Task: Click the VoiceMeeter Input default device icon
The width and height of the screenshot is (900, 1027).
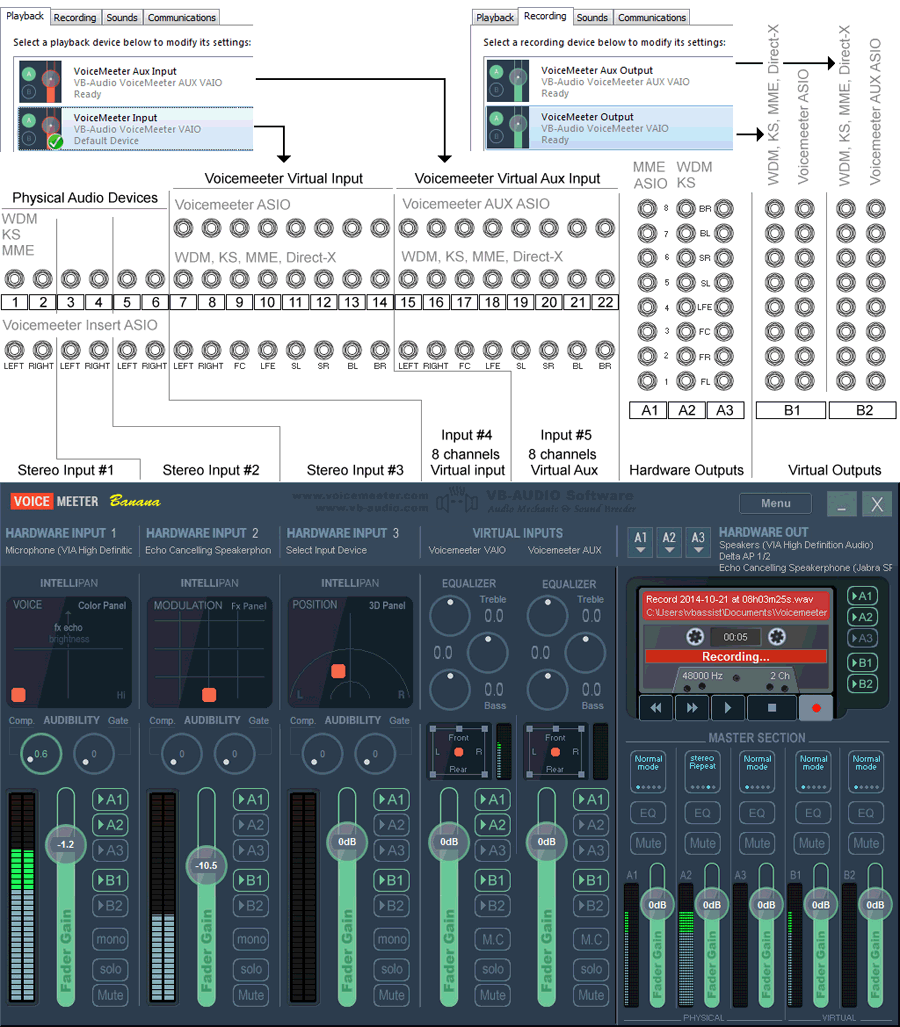Action: click(x=41, y=128)
